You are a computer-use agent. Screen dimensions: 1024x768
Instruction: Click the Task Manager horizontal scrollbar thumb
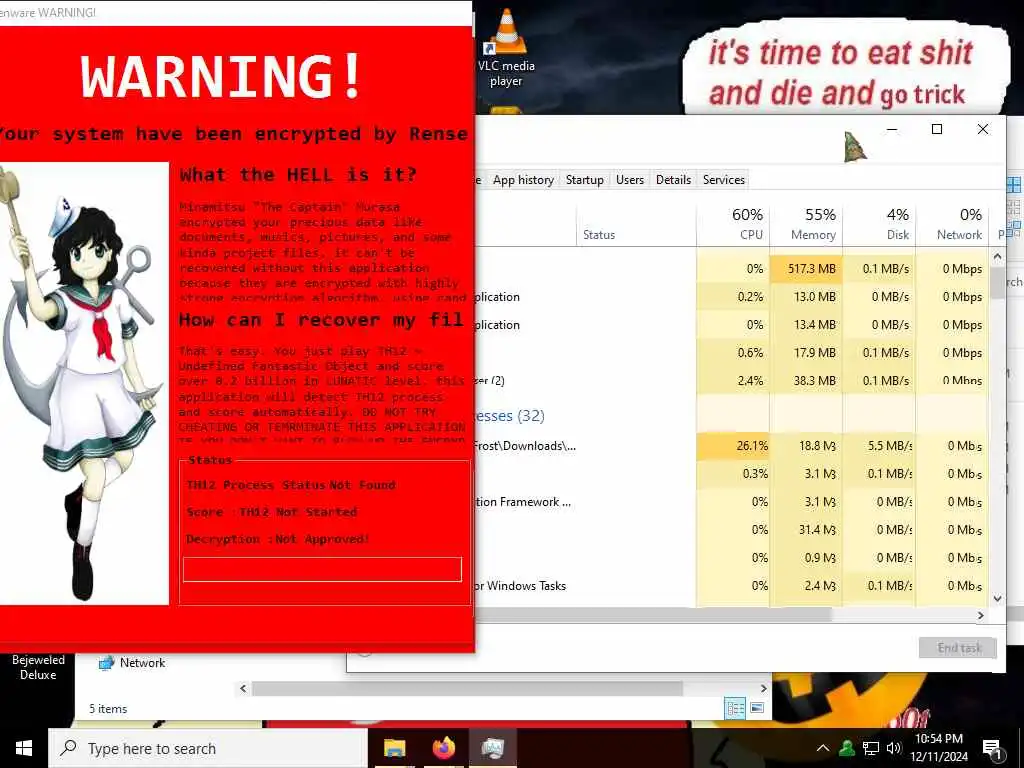tap(653, 615)
